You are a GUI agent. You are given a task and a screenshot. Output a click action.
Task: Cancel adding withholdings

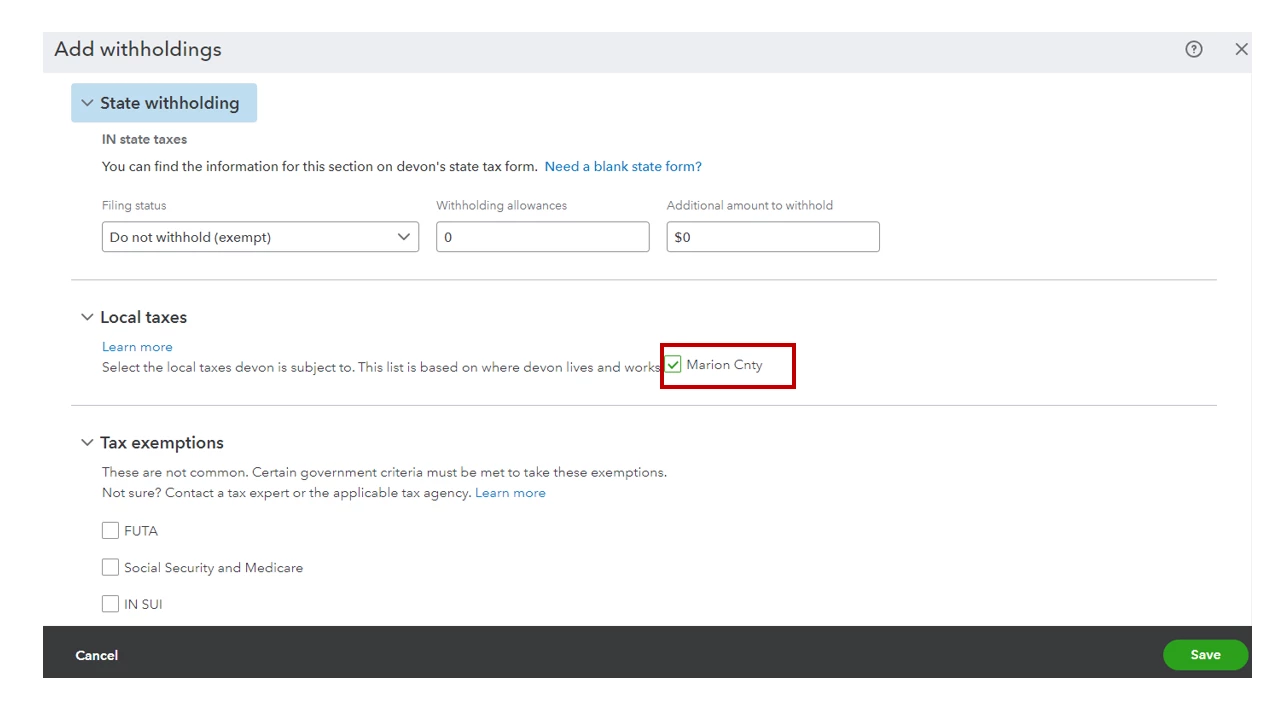(x=97, y=655)
